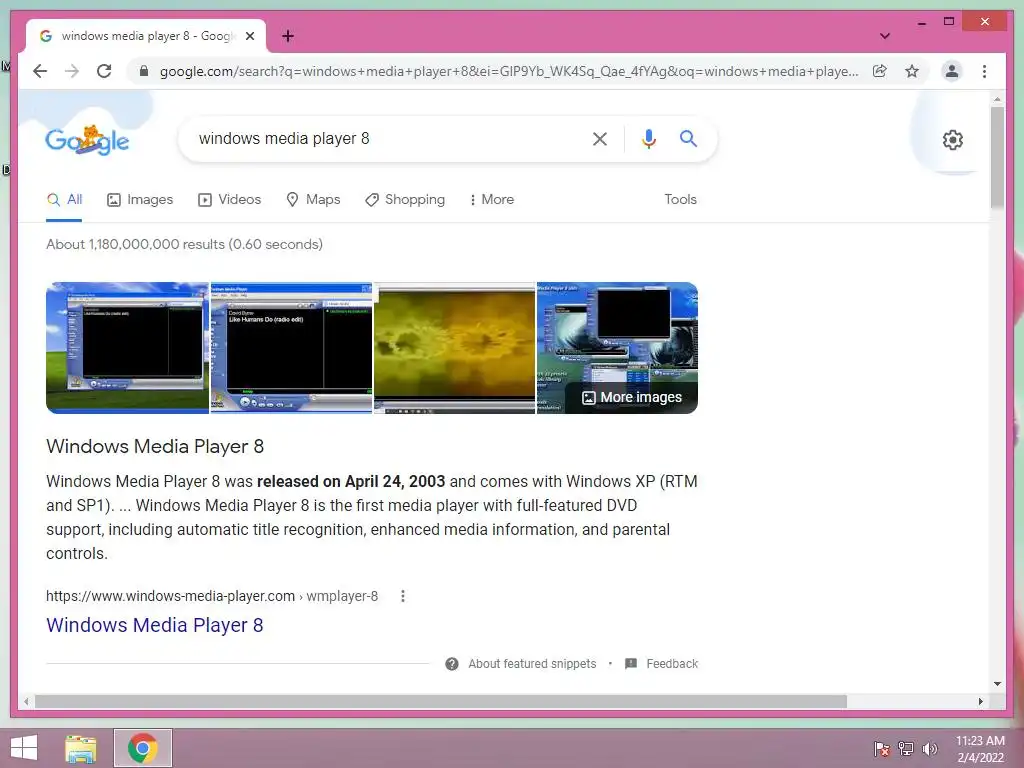Click the scroll up arrow

tap(997, 99)
